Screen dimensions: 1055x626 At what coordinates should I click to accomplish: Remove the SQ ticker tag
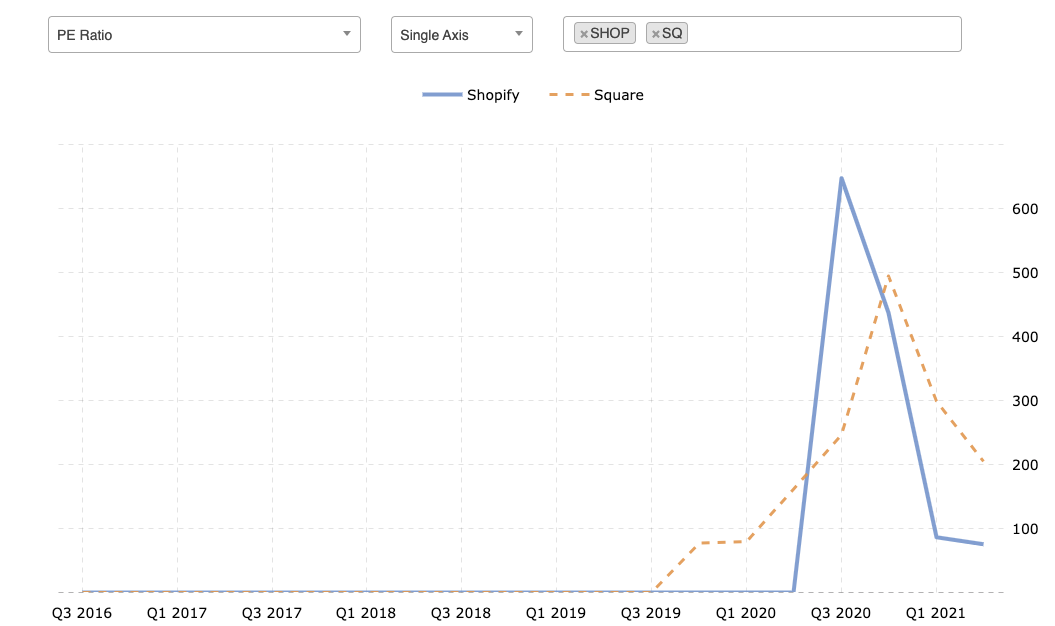point(656,34)
